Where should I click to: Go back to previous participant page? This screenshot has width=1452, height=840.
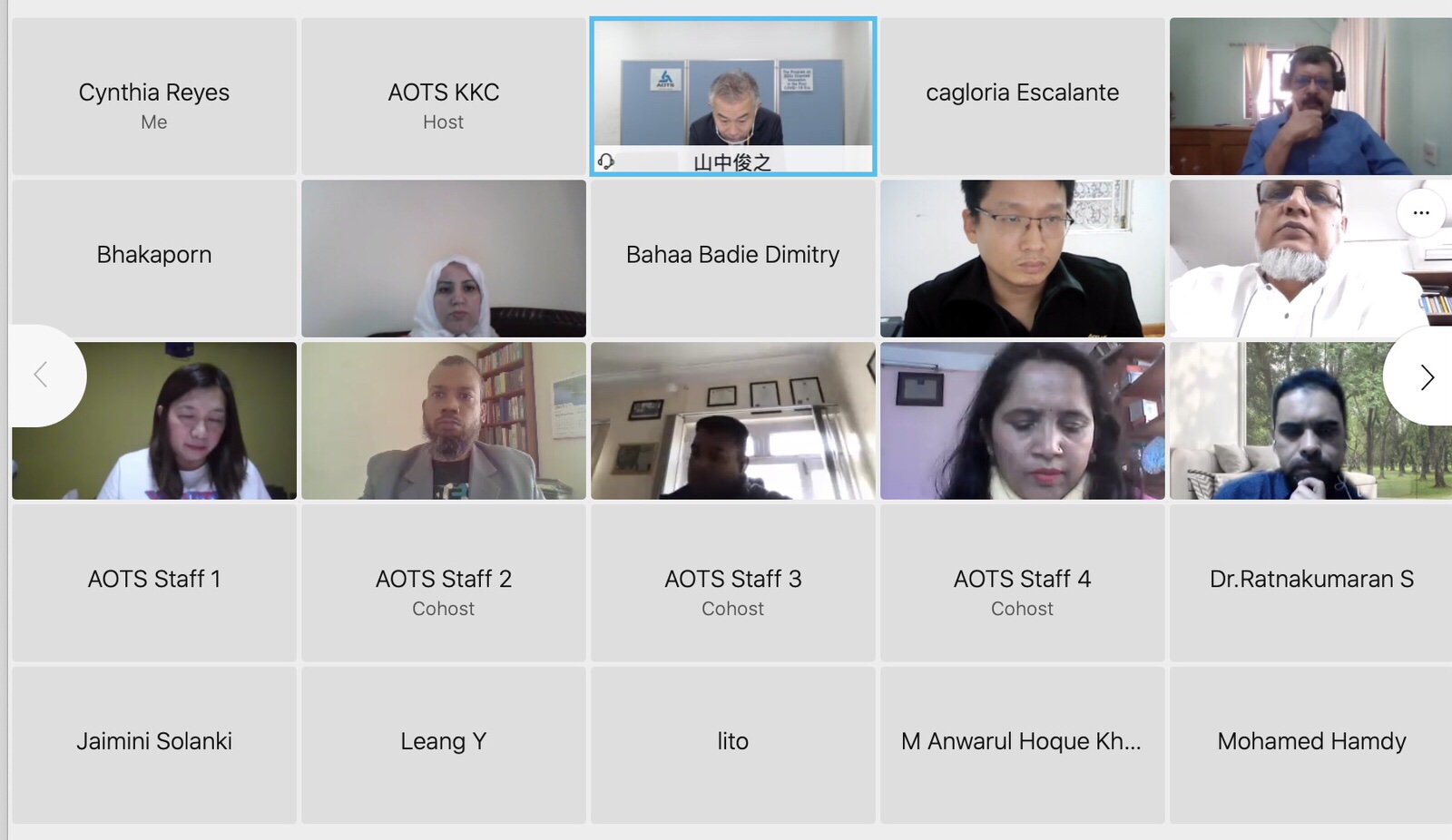tap(43, 375)
